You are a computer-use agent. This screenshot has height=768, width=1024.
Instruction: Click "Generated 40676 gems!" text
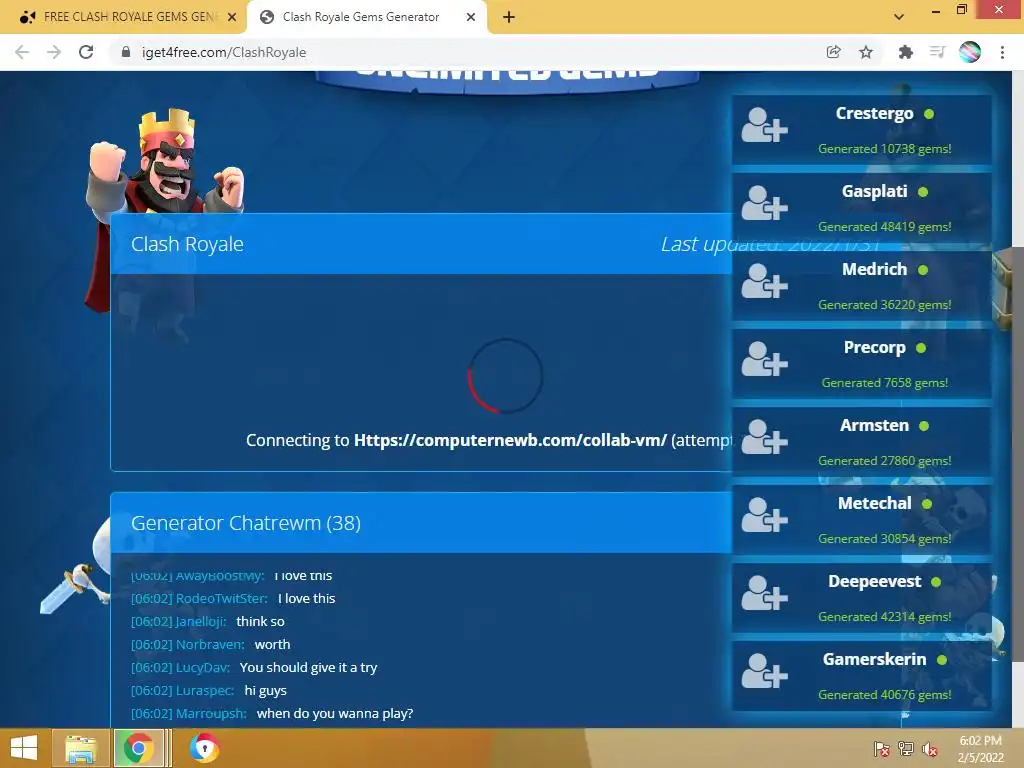885,695
